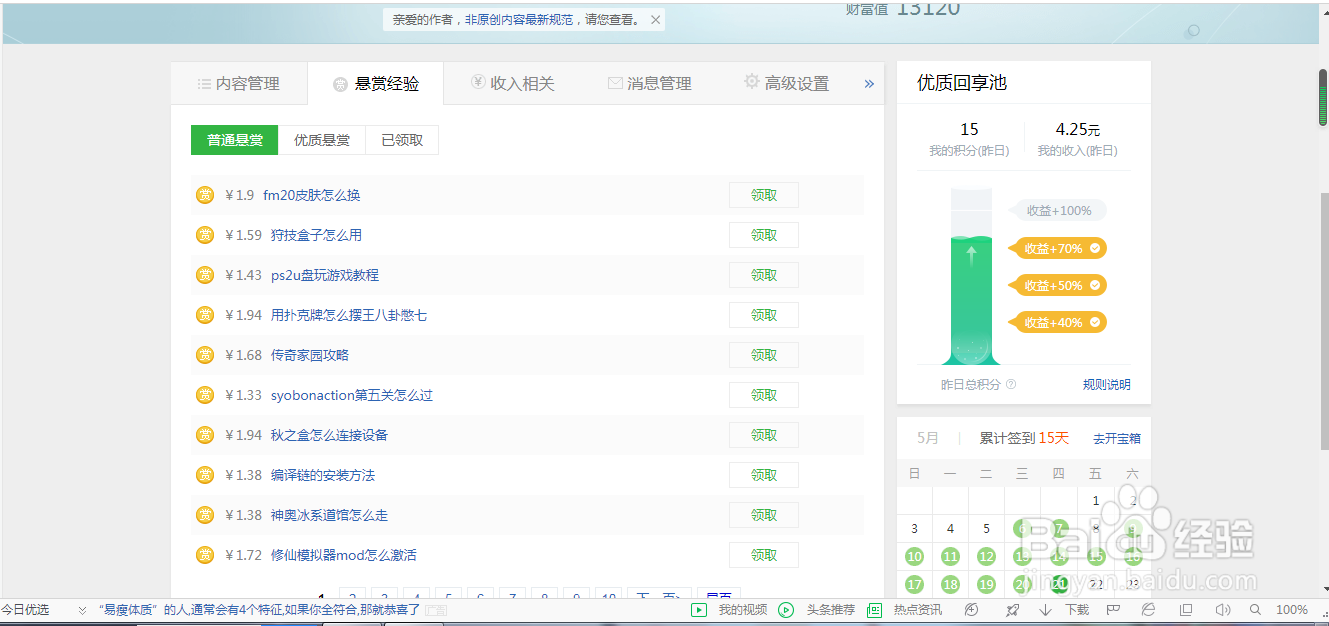This screenshot has height=626, width=1329.
Task: Click the magnifier search icon in bottom toolbar
Action: [1255, 609]
